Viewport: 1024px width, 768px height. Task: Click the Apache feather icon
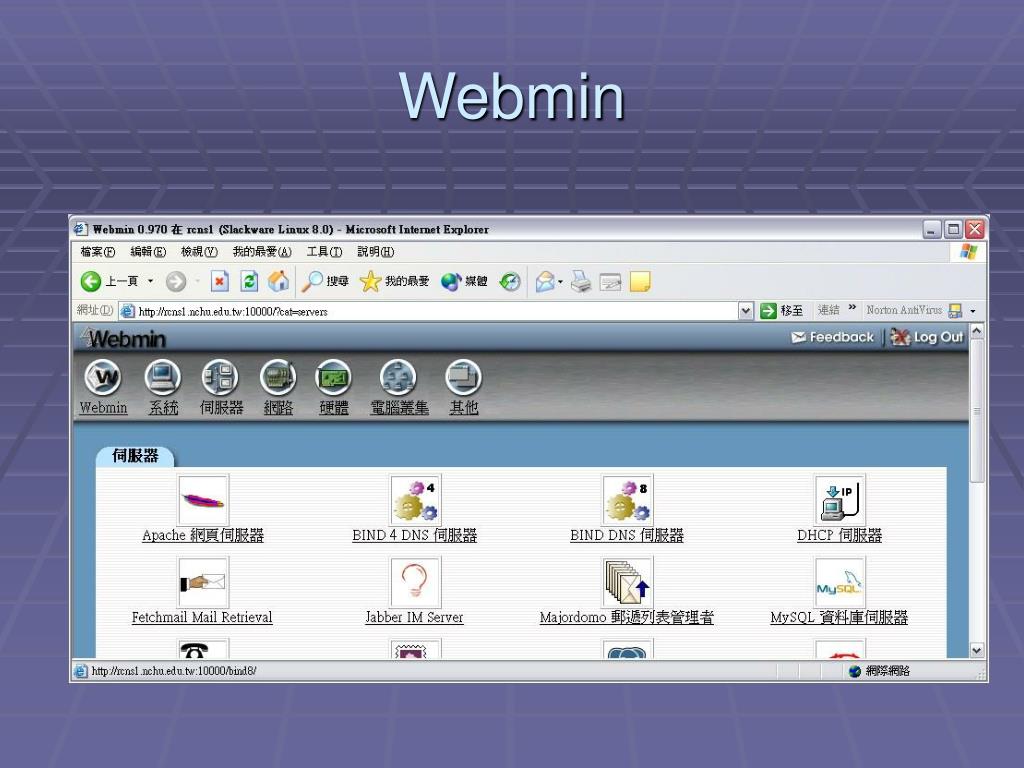coord(203,500)
